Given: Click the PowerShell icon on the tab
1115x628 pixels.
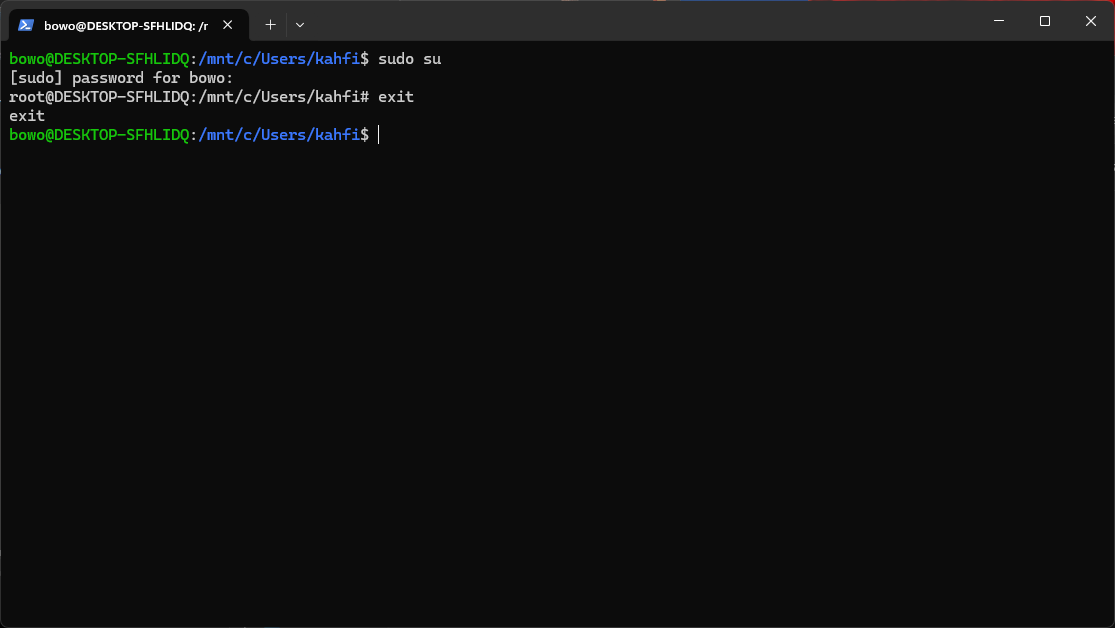Looking at the screenshot, I should [x=26, y=26].
